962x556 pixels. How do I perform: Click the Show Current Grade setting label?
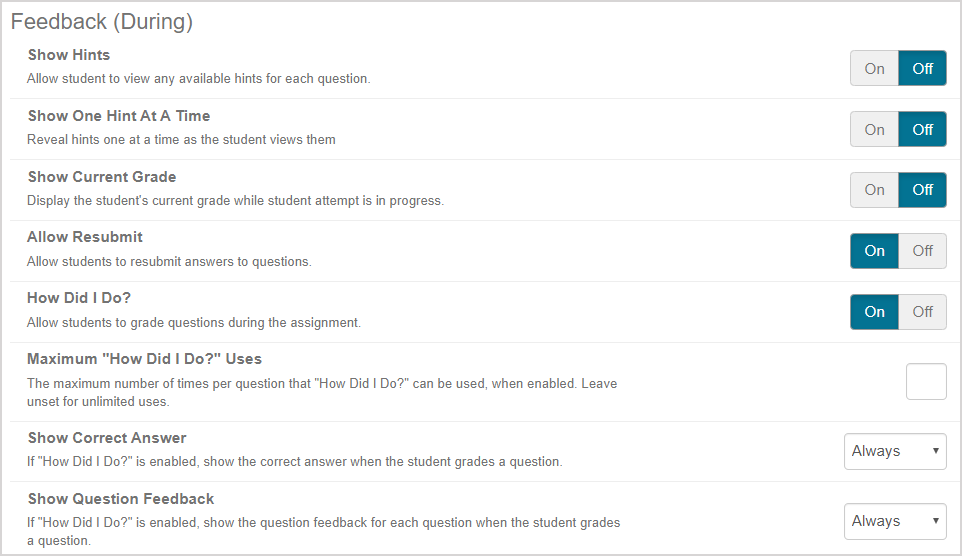pyautogui.click(x=102, y=177)
